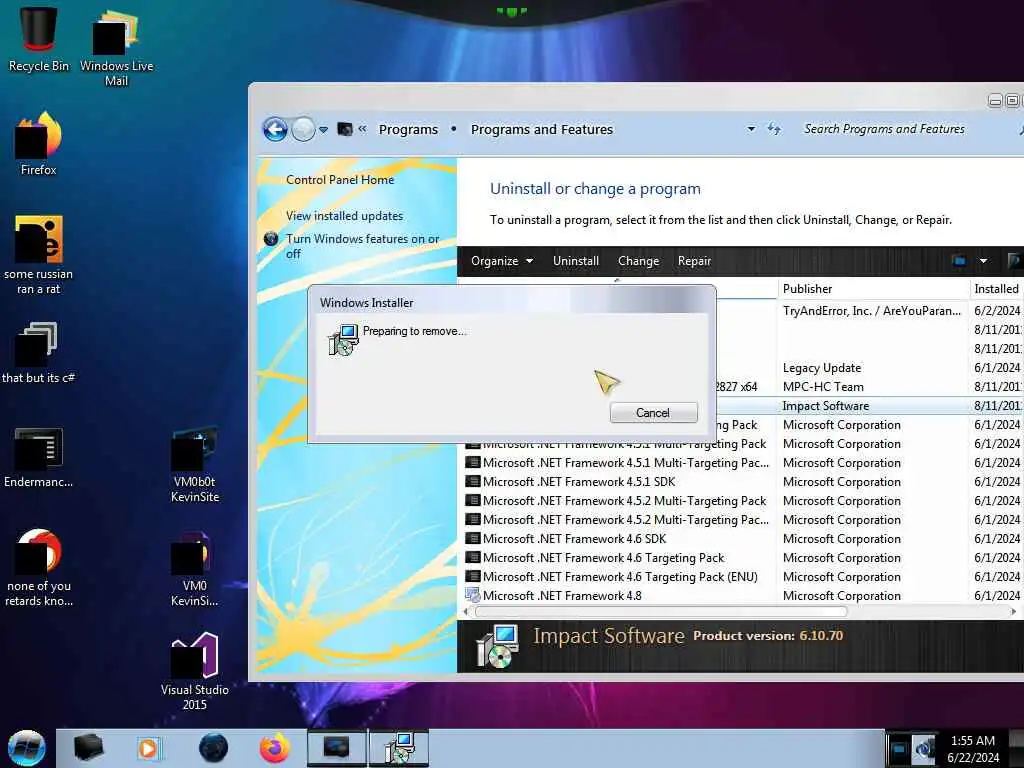Open the view options dropdown arrow
1024x768 pixels.
click(x=983, y=261)
